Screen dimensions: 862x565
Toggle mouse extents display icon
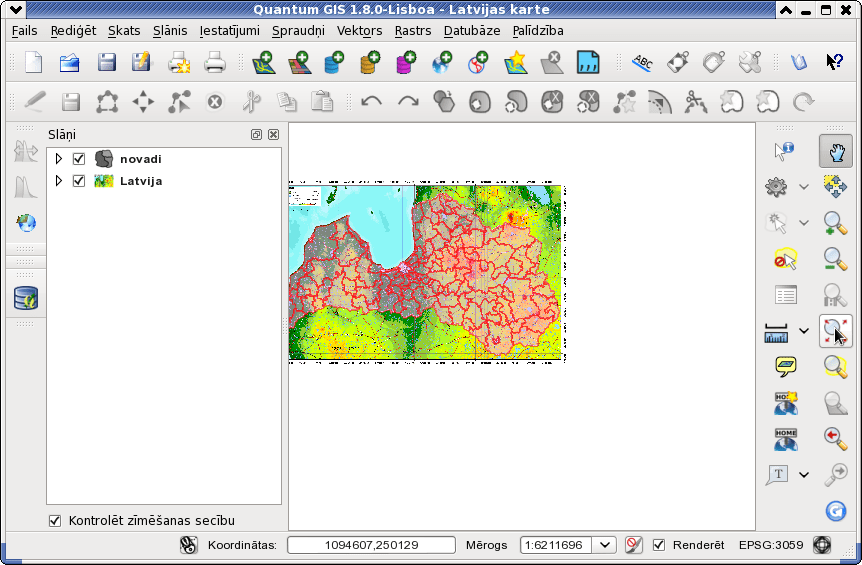pyautogui.click(x=189, y=545)
